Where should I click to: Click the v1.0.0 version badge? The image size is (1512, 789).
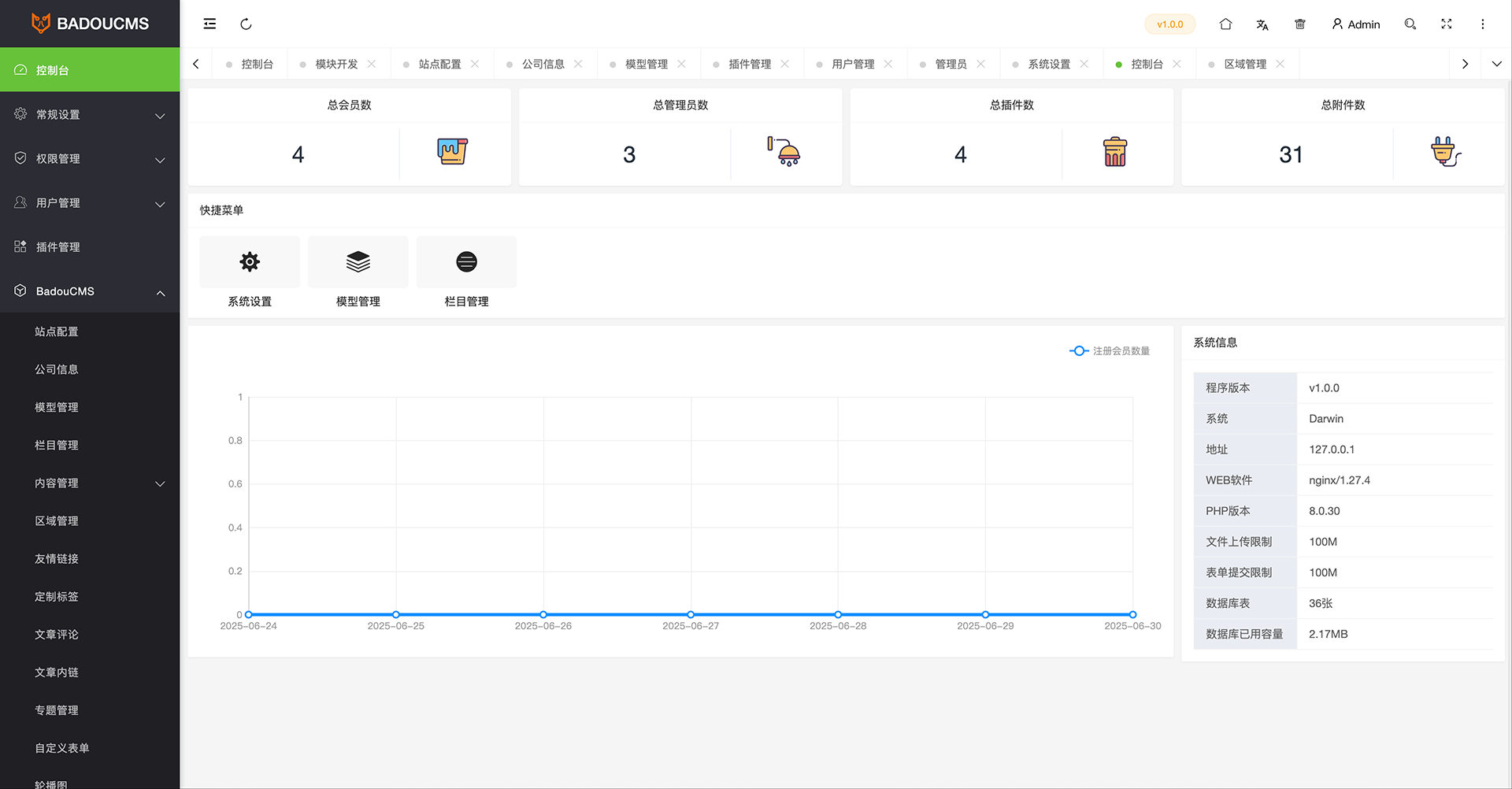pos(1169,24)
